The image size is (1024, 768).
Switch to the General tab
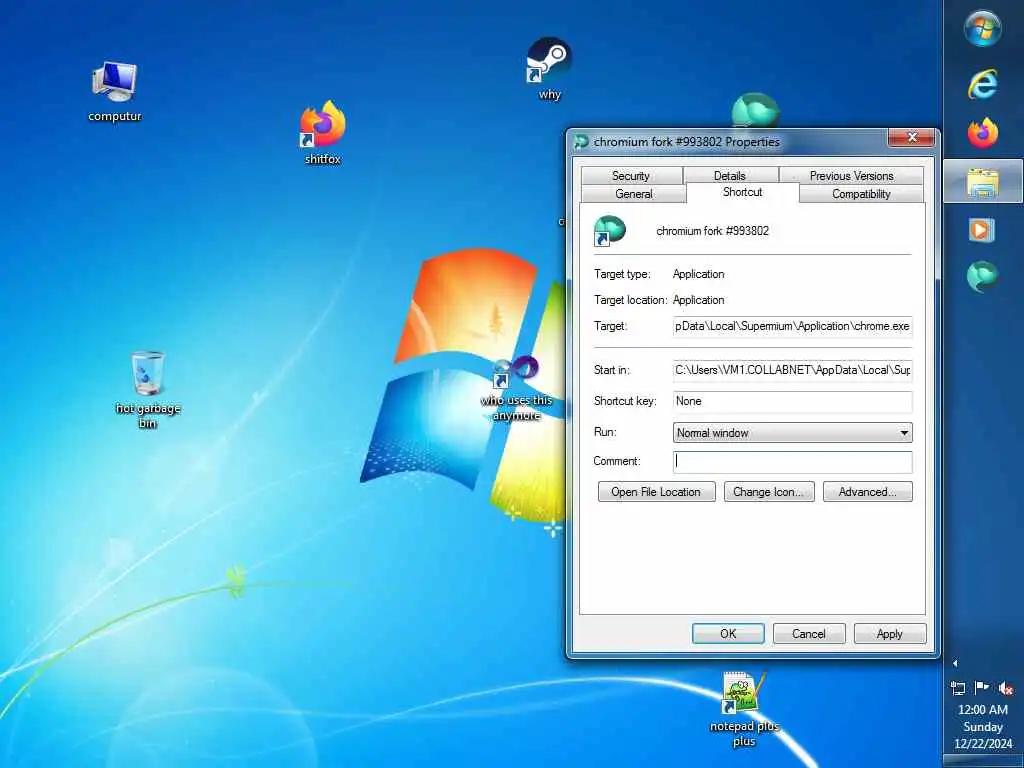click(x=633, y=194)
